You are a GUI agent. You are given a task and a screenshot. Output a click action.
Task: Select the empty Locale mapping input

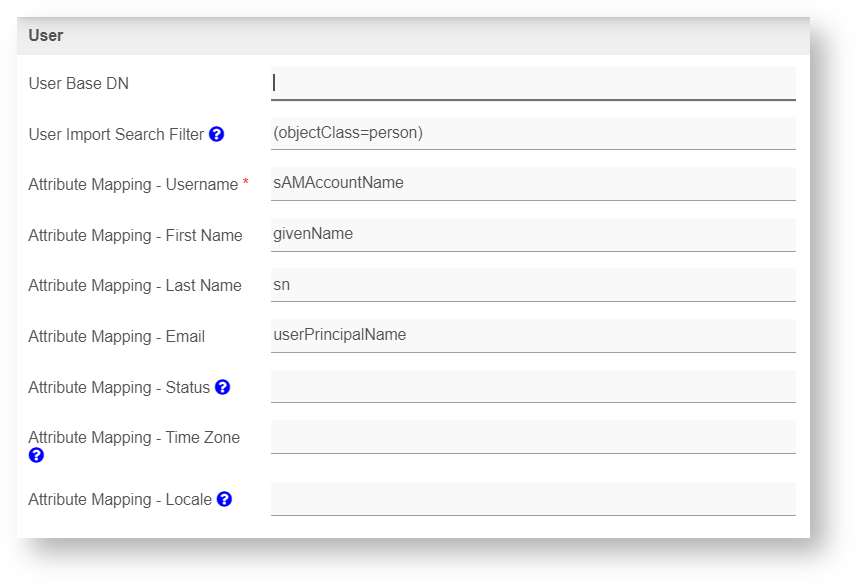tap(533, 498)
